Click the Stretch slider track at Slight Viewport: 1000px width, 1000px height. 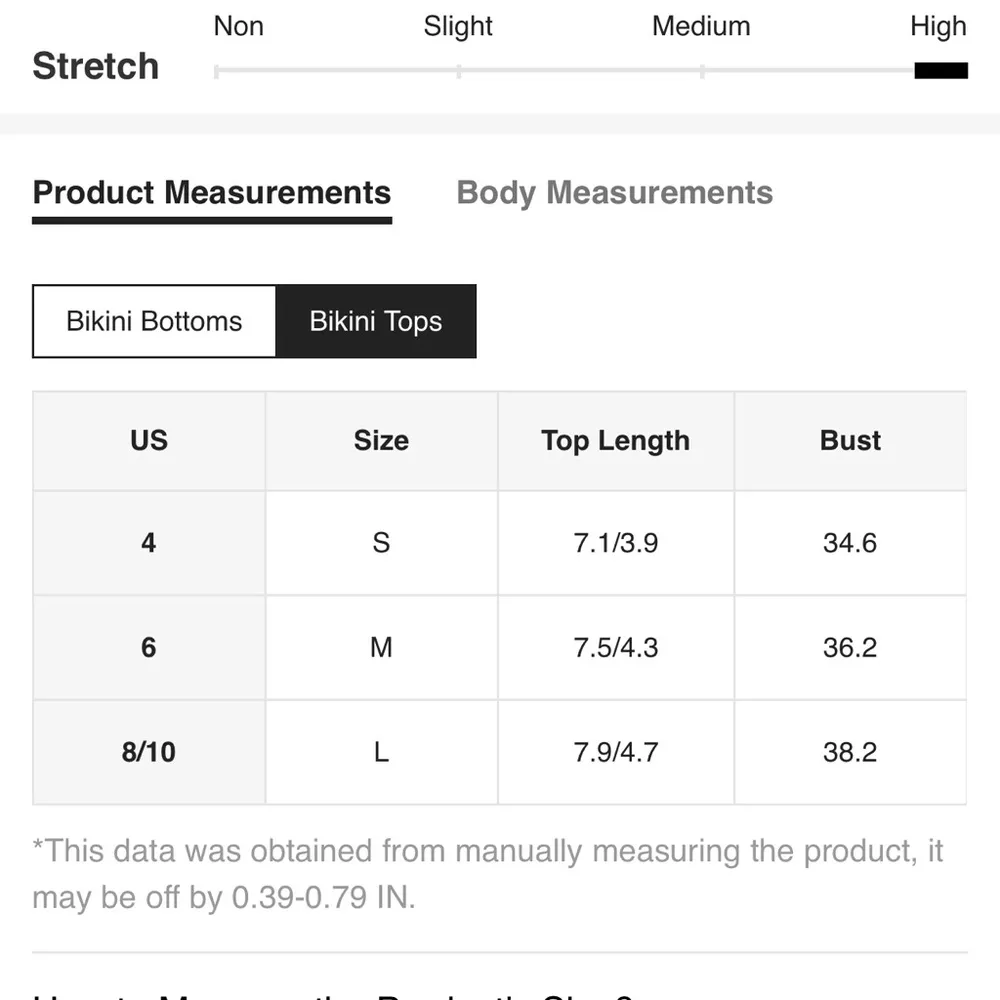(x=458, y=71)
